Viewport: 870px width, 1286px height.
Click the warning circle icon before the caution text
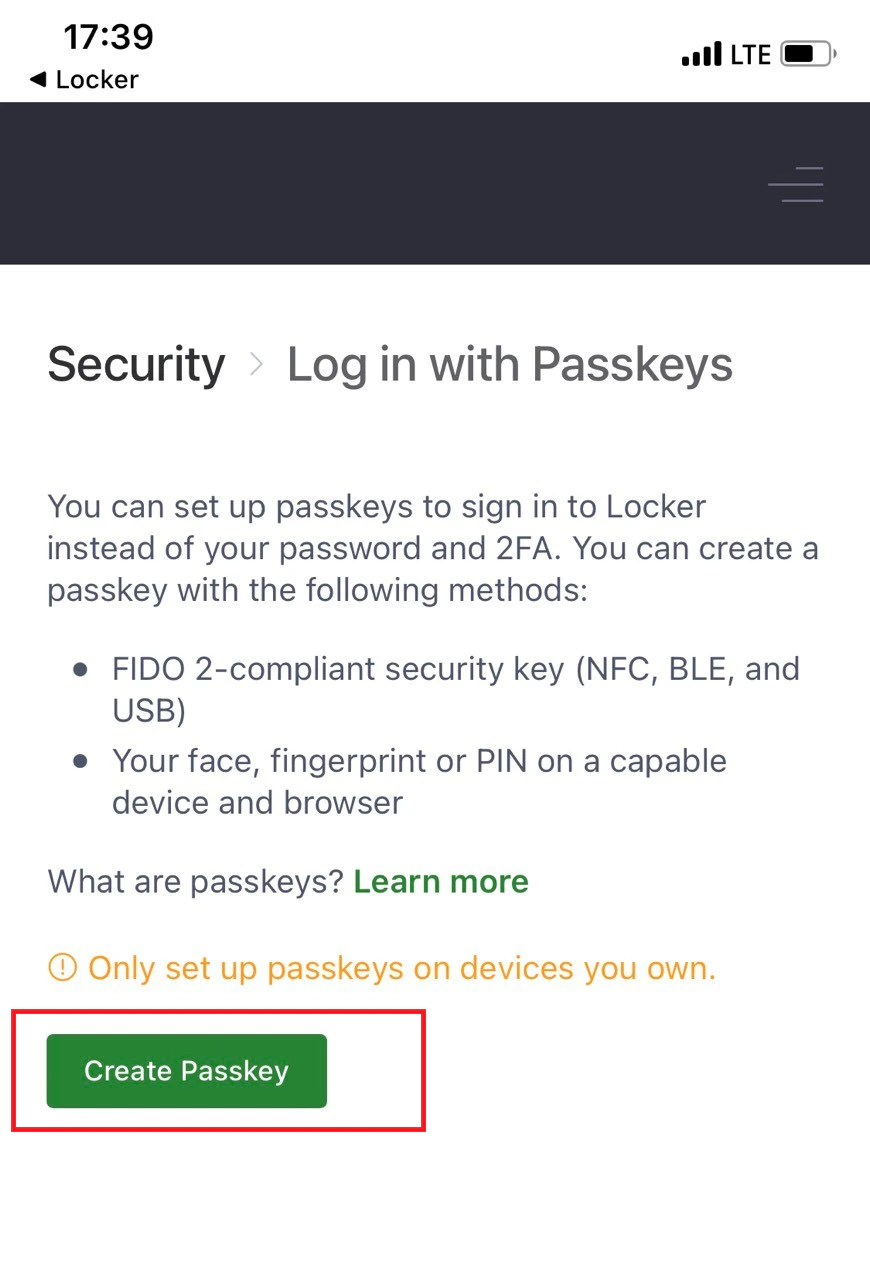61,967
